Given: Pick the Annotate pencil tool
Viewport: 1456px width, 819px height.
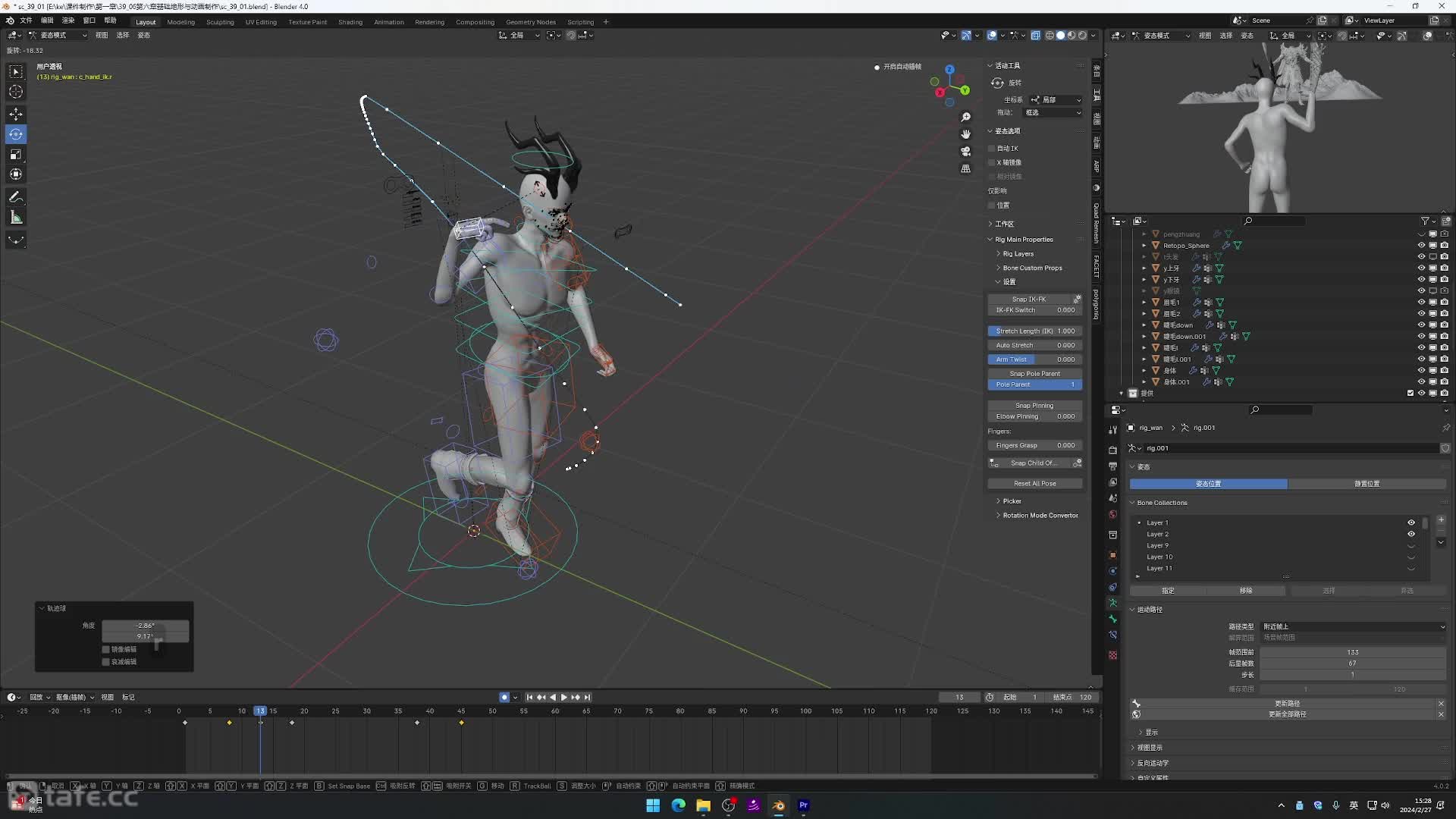Looking at the screenshot, I should point(16,197).
